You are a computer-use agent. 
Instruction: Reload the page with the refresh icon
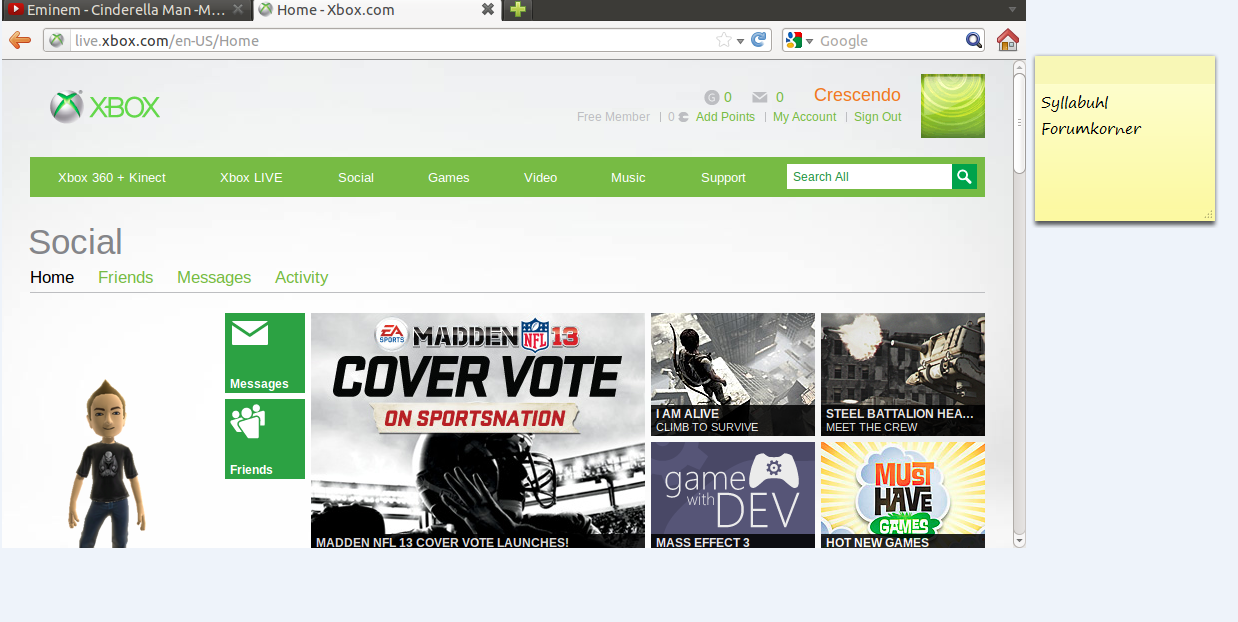point(759,40)
